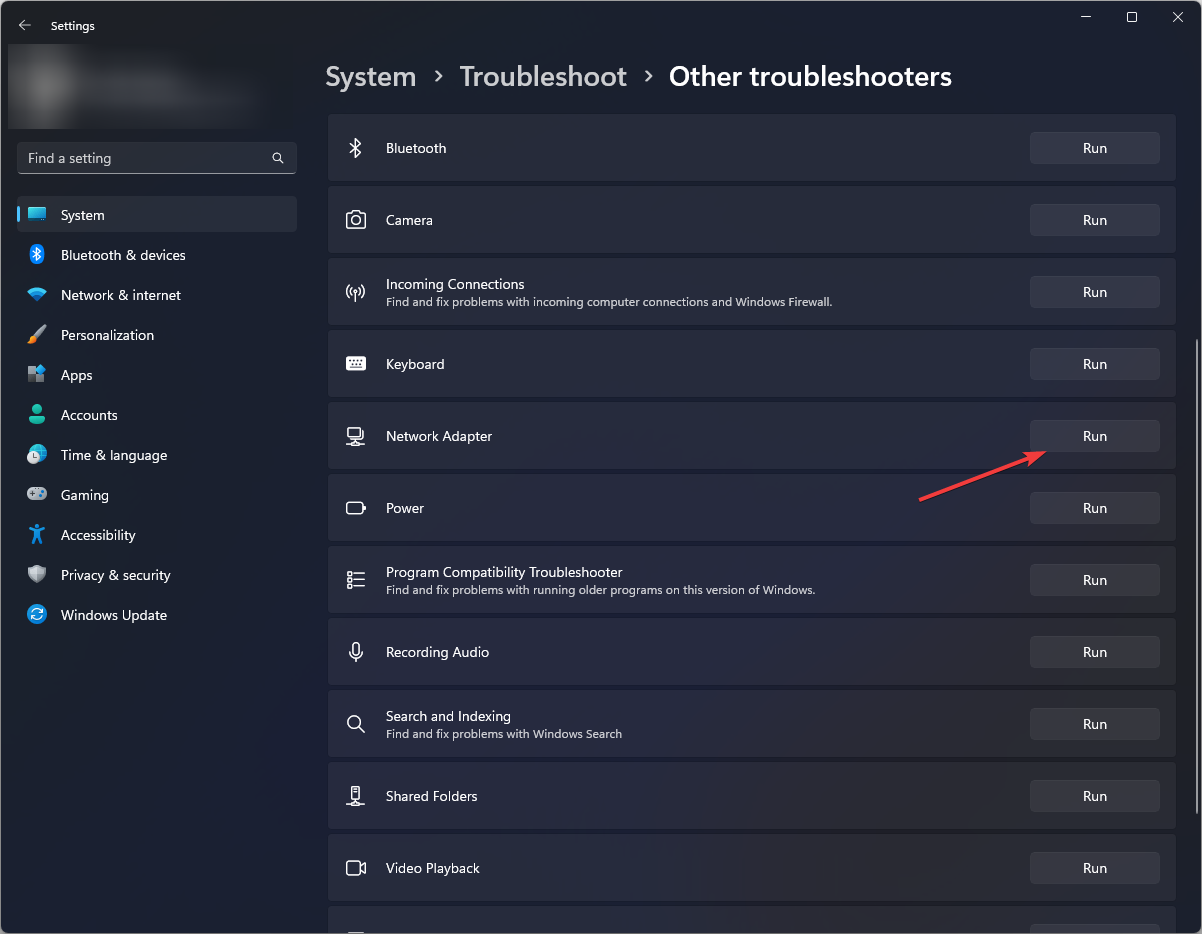Click the Camera troubleshooter icon
Image resolution: width=1202 pixels, height=934 pixels.
click(x=355, y=220)
